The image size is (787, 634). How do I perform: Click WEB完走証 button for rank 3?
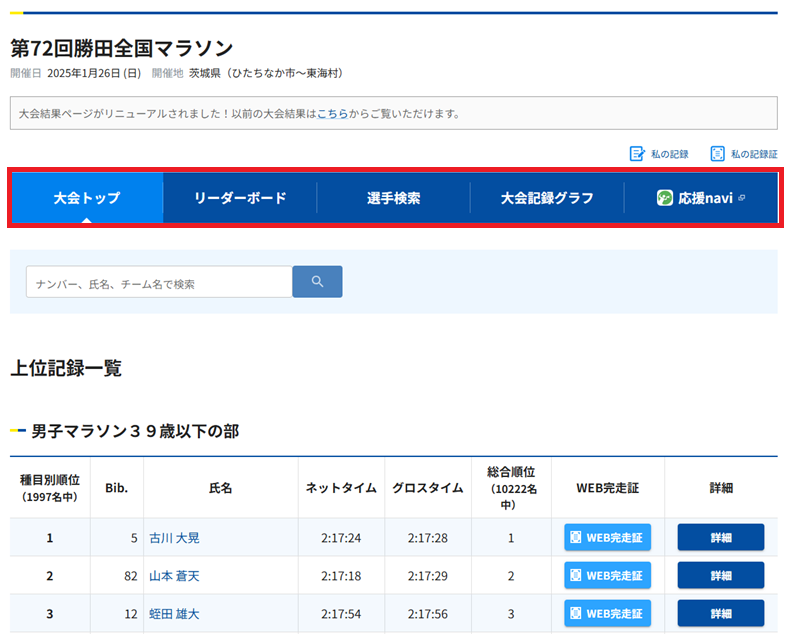[x=607, y=614]
